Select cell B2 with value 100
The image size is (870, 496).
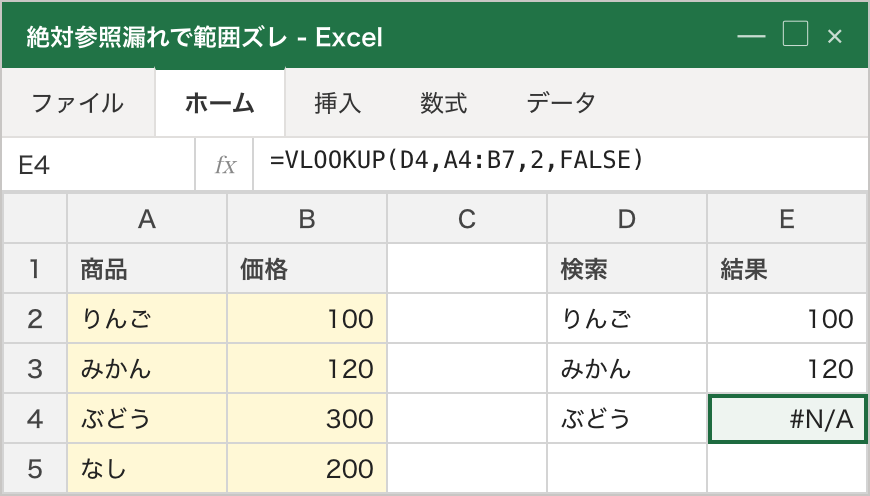[307, 318]
